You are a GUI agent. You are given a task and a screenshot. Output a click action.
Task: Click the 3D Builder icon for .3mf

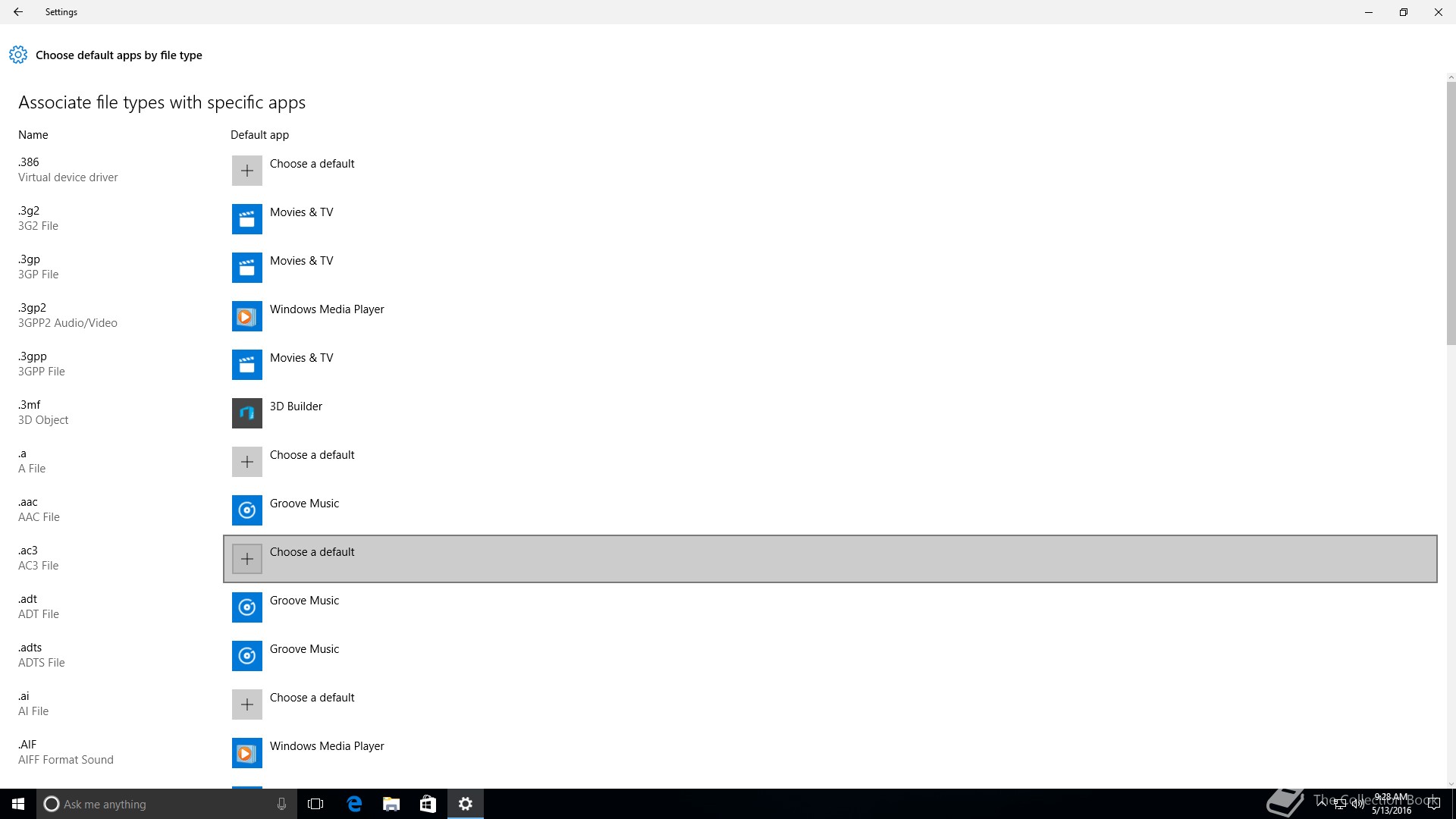pos(247,413)
